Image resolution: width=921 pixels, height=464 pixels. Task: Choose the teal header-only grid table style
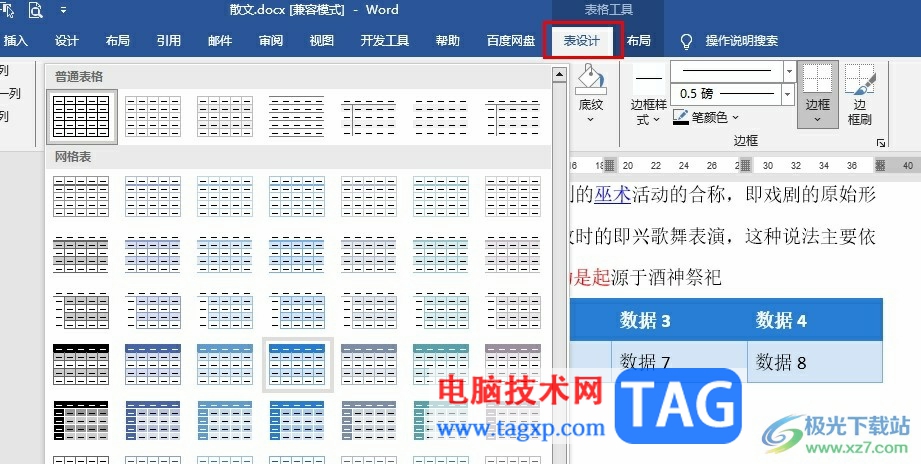point(441,364)
